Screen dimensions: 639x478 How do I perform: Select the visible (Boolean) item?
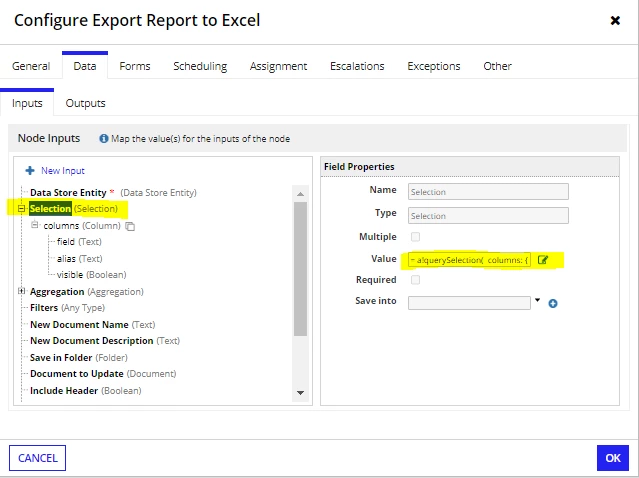coord(92,275)
